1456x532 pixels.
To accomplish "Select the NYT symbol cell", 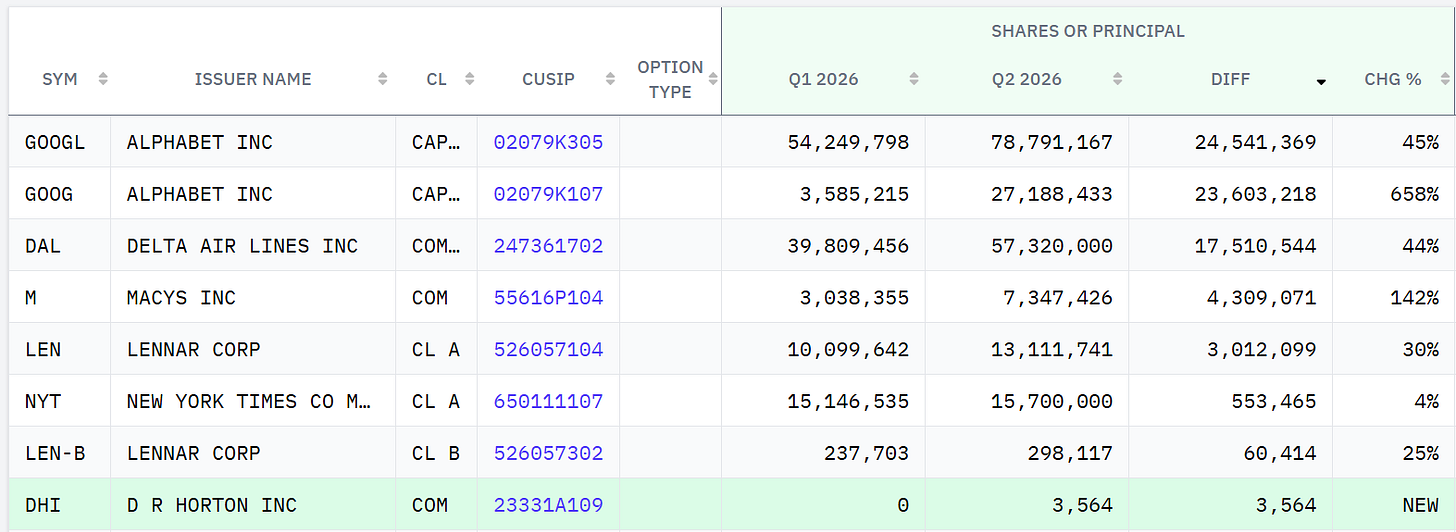I will coord(60,401).
